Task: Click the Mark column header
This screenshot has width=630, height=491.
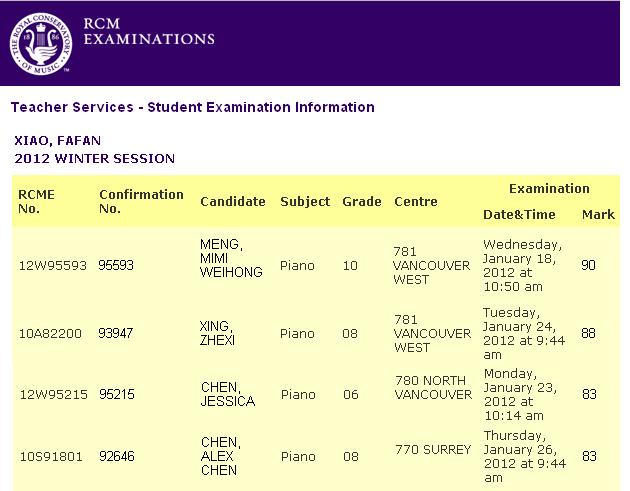Action: point(598,214)
